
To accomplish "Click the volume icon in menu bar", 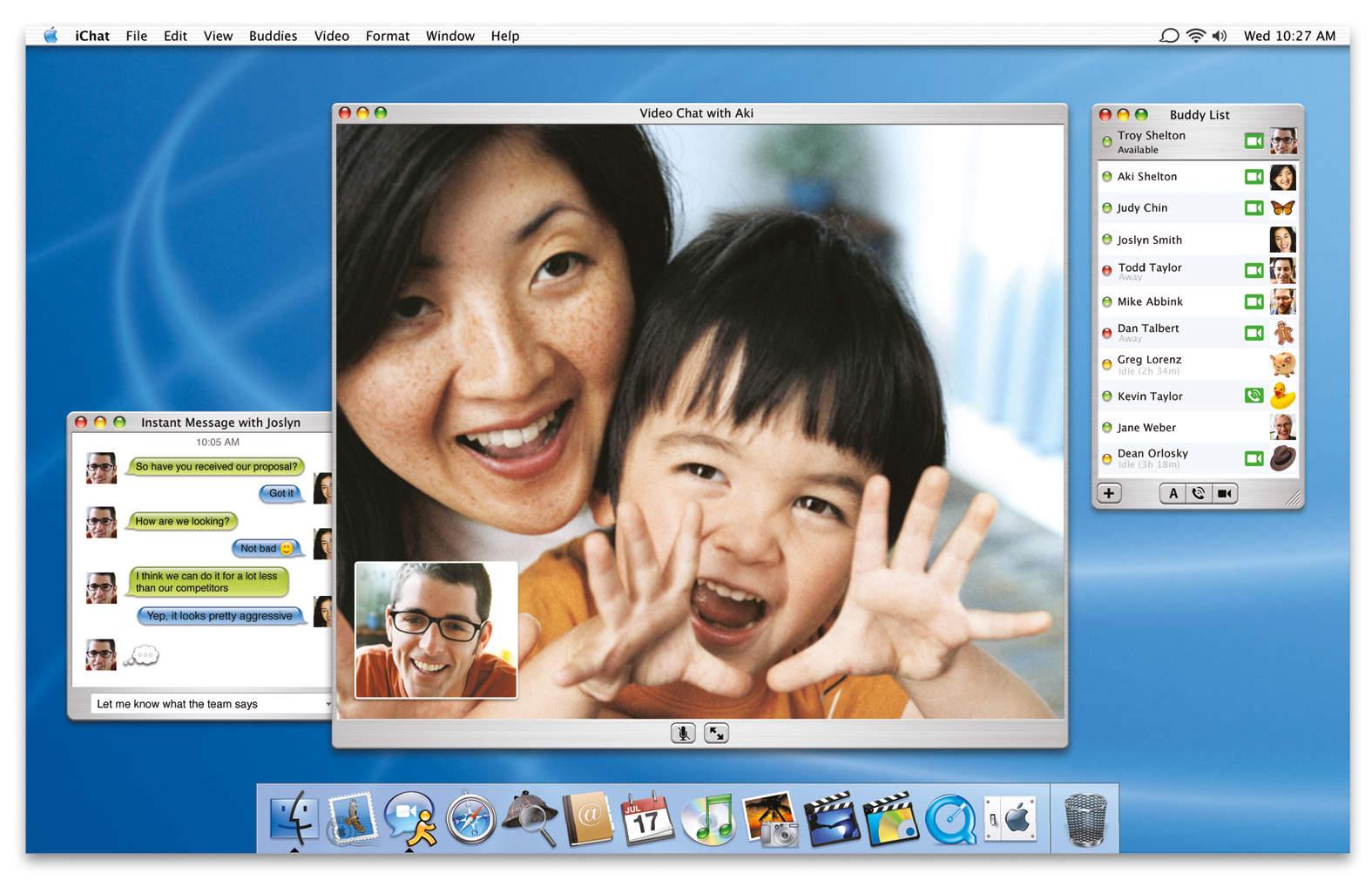I will (x=1220, y=36).
